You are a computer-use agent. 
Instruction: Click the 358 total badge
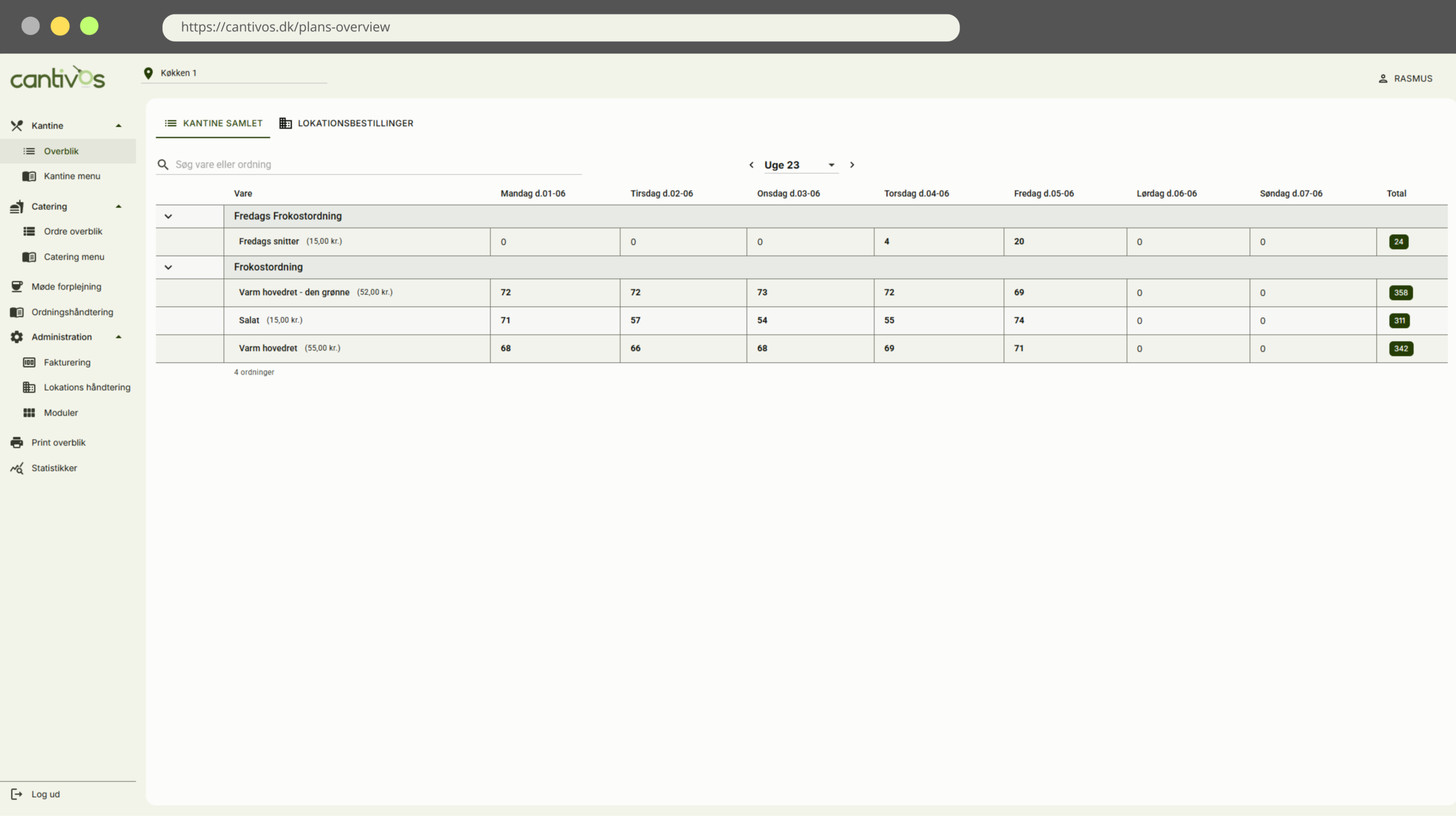[x=1401, y=293]
